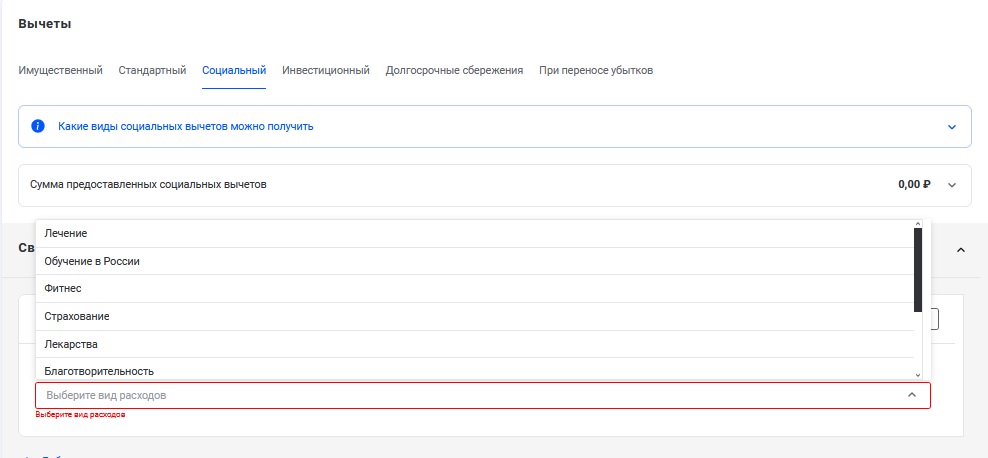The height and width of the screenshot is (458, 988).
Task: Choose Лечение from the expense list
Action: coord(66,233)
